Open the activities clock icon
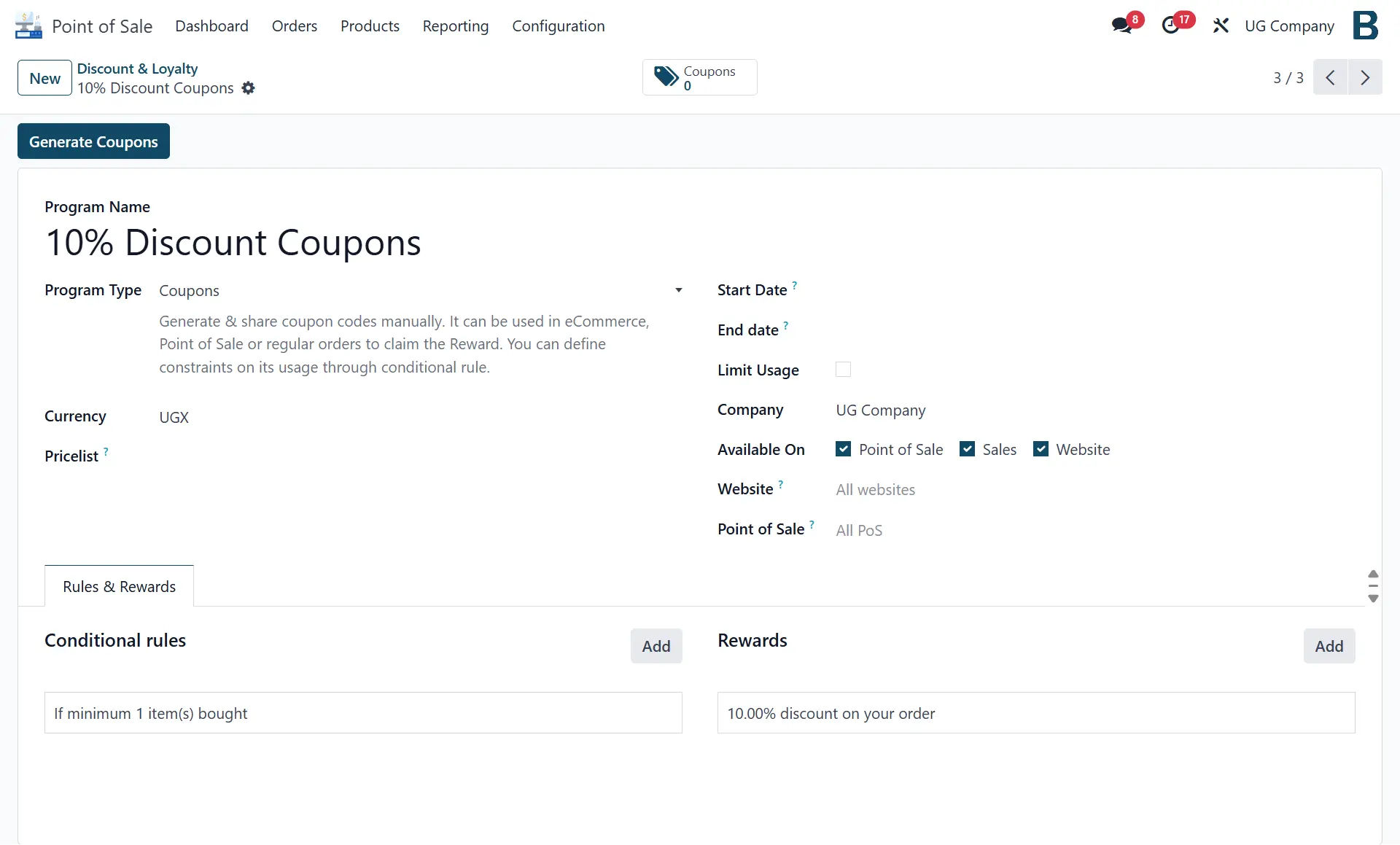This screenshot has height=845, width=1400. [x=1170, y=26]
